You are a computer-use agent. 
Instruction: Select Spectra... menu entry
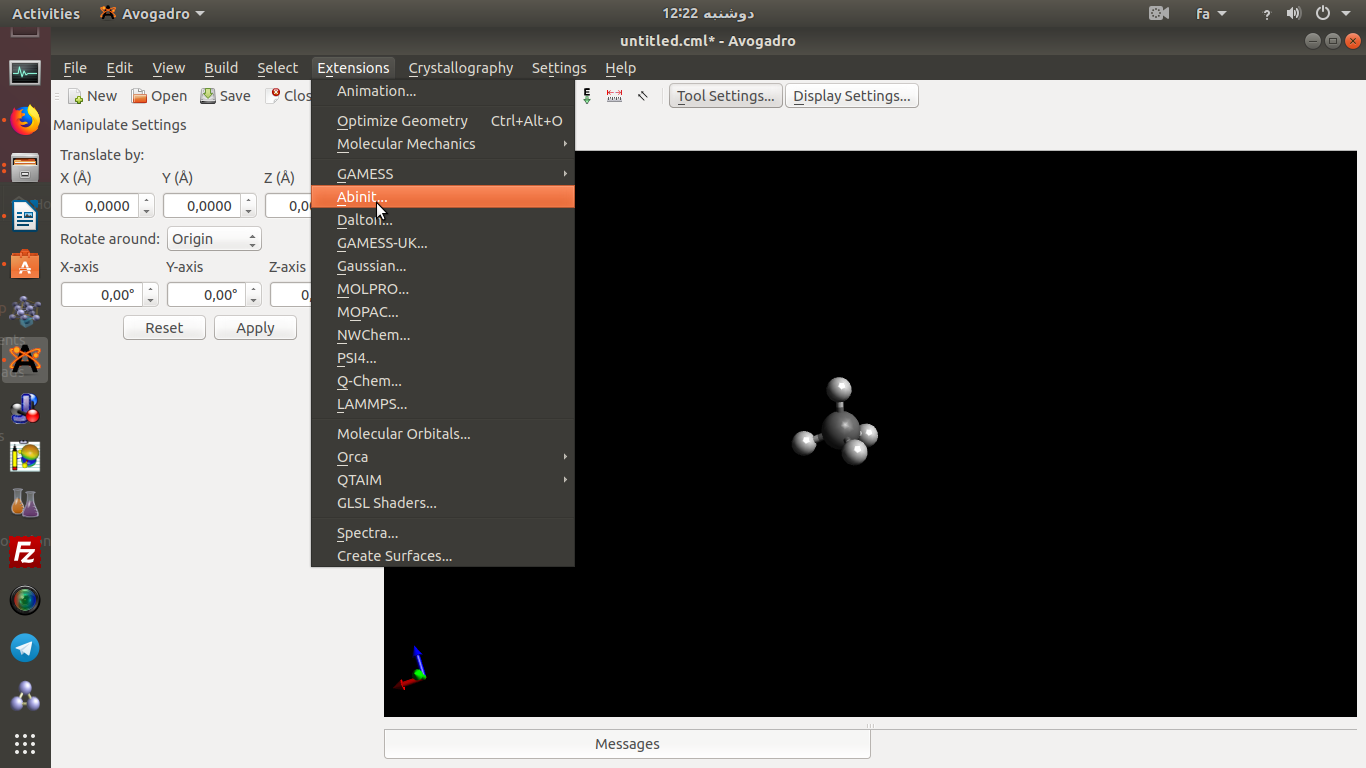pos(443,533)
